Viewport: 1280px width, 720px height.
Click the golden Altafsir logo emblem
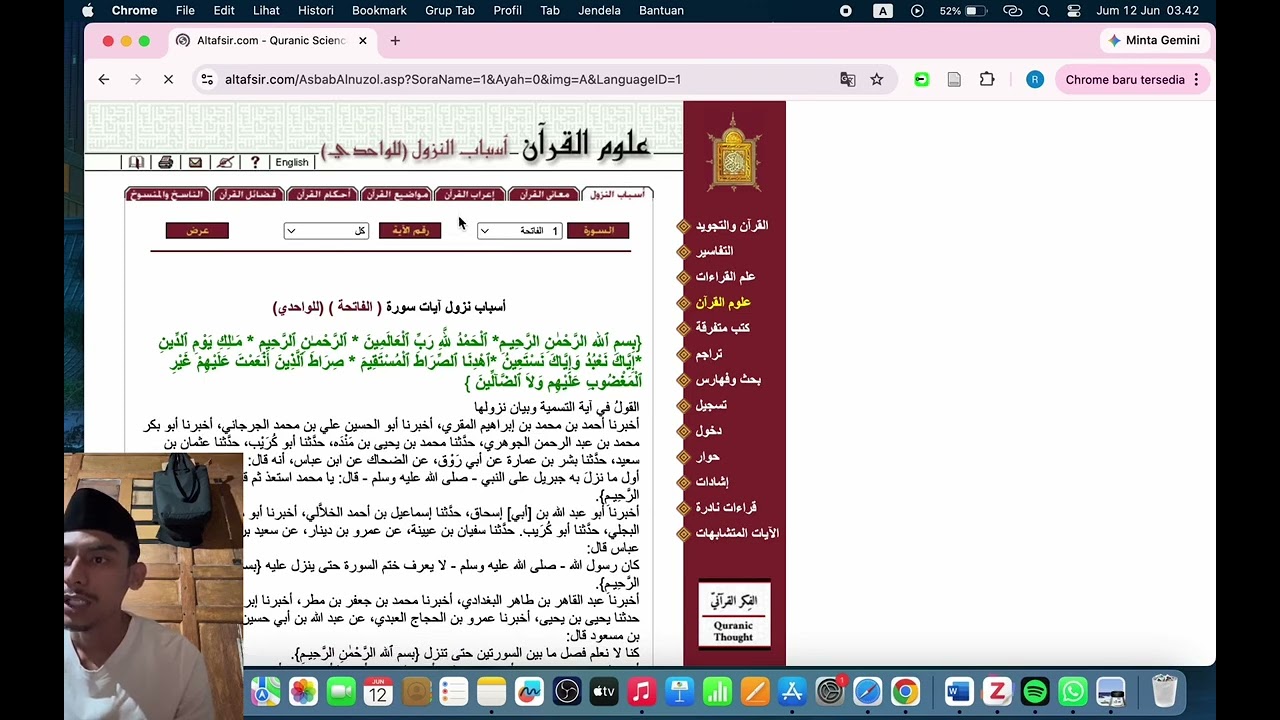734,152
